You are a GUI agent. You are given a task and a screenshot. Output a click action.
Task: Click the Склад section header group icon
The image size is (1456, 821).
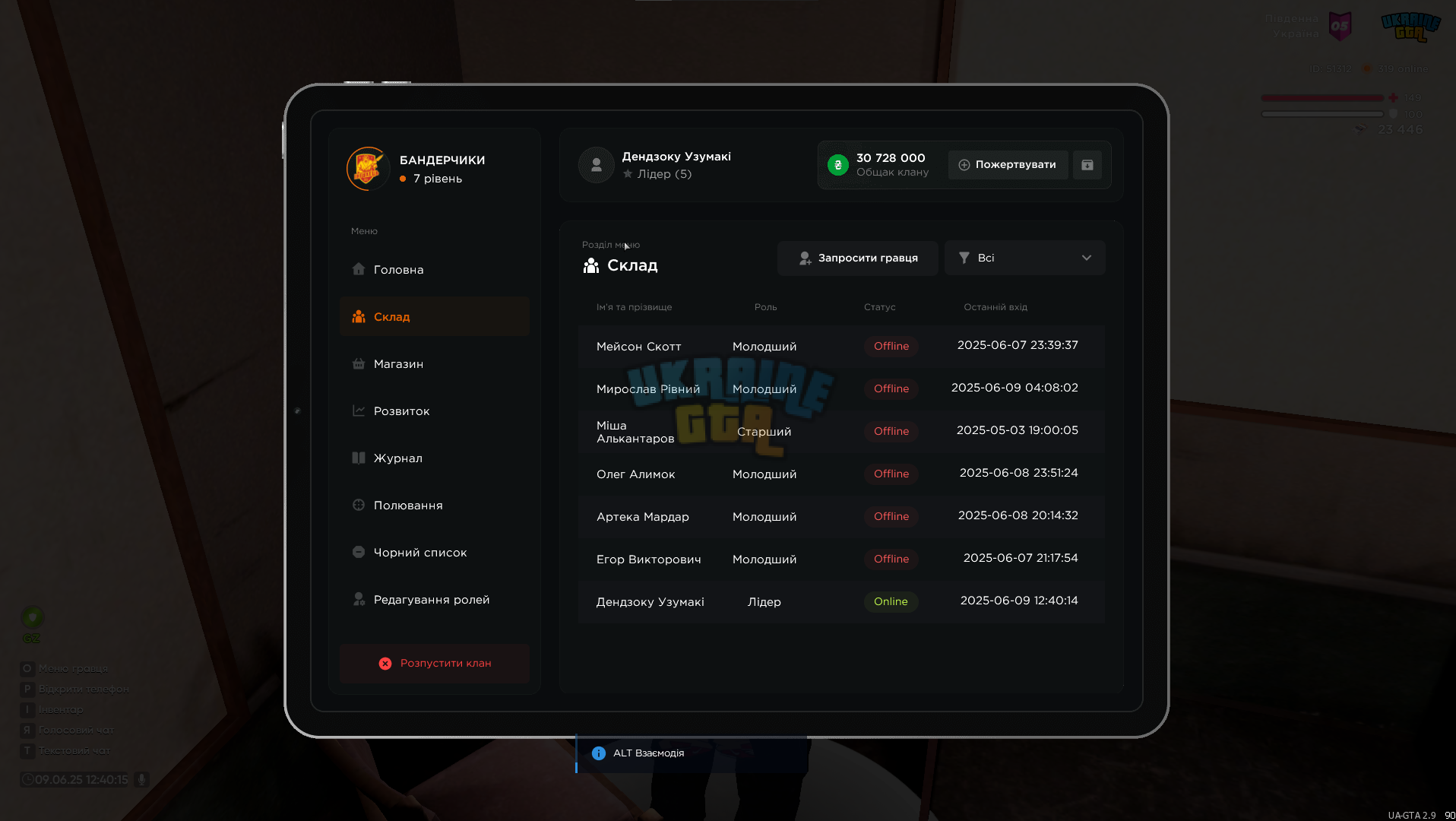590,265
